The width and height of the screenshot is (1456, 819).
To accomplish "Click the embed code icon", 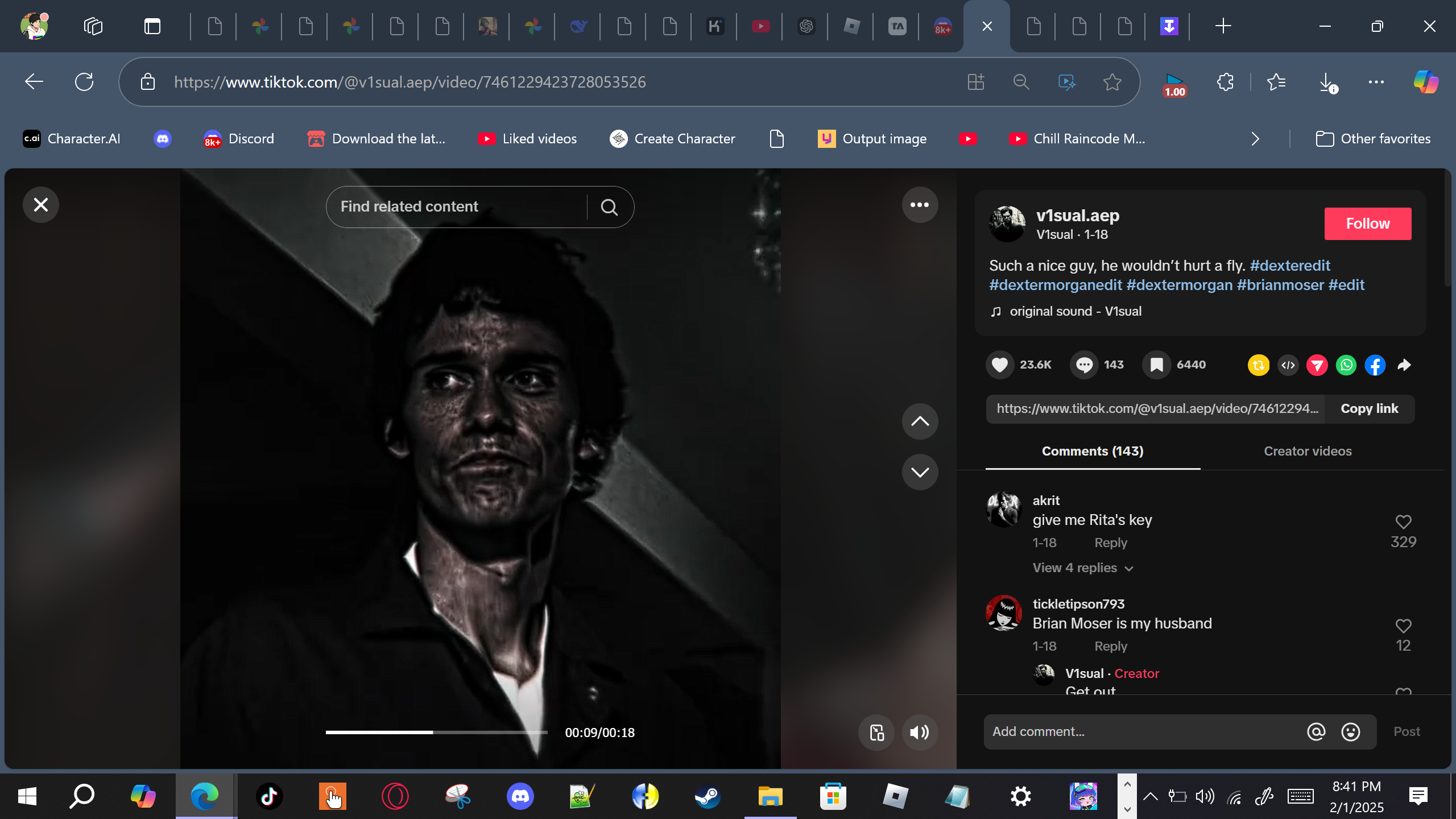I will pyautogui.click(x=1288, y=365).
